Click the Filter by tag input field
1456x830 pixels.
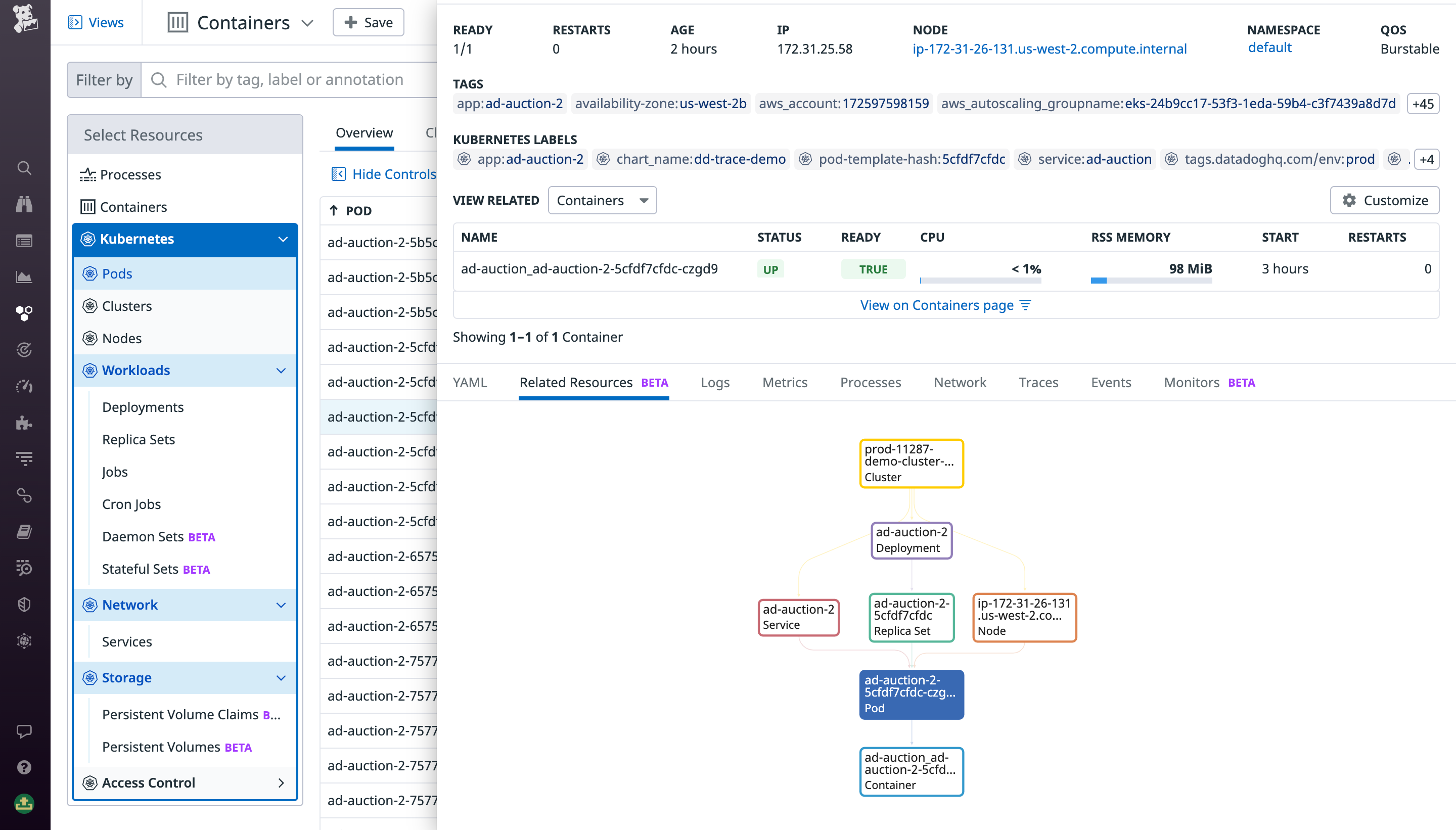coord(290,79)
